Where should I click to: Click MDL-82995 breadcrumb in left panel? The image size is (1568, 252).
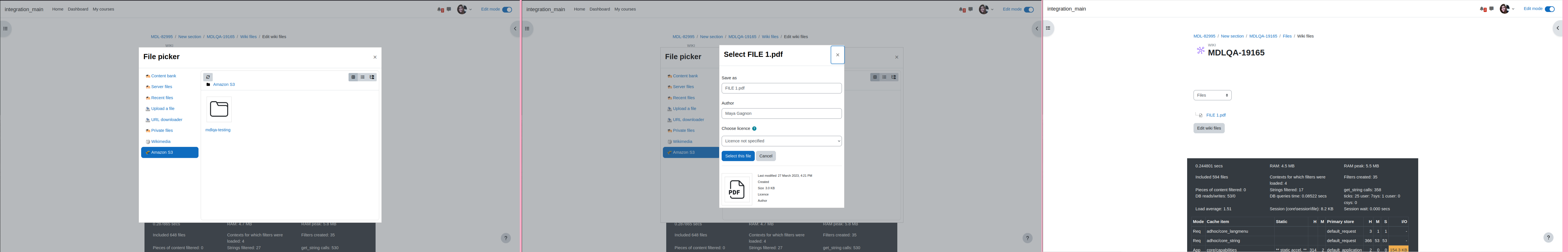coord(162,37)
